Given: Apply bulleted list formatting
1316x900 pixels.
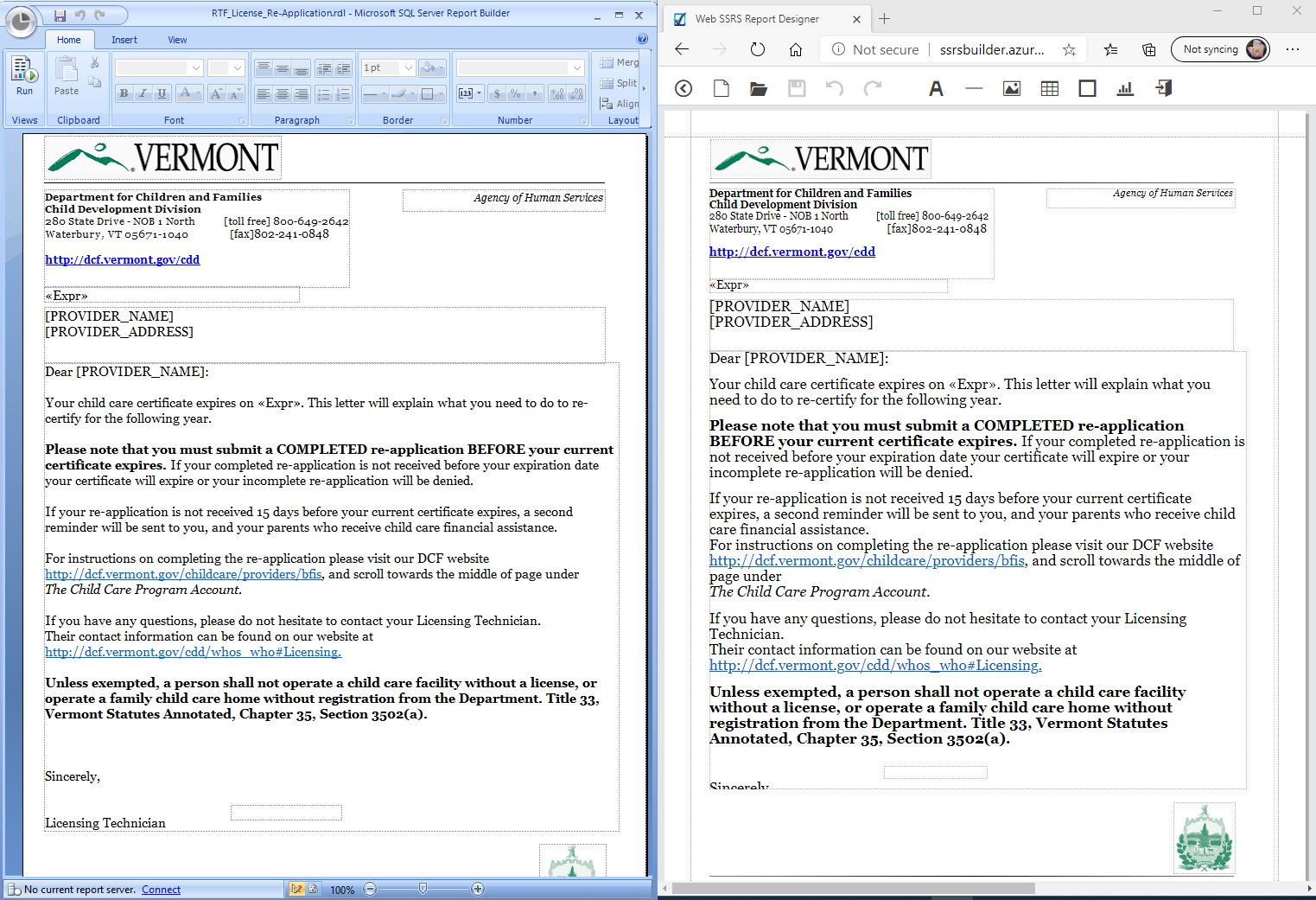Looking at the screenshot, I should [x=324, y=93].
